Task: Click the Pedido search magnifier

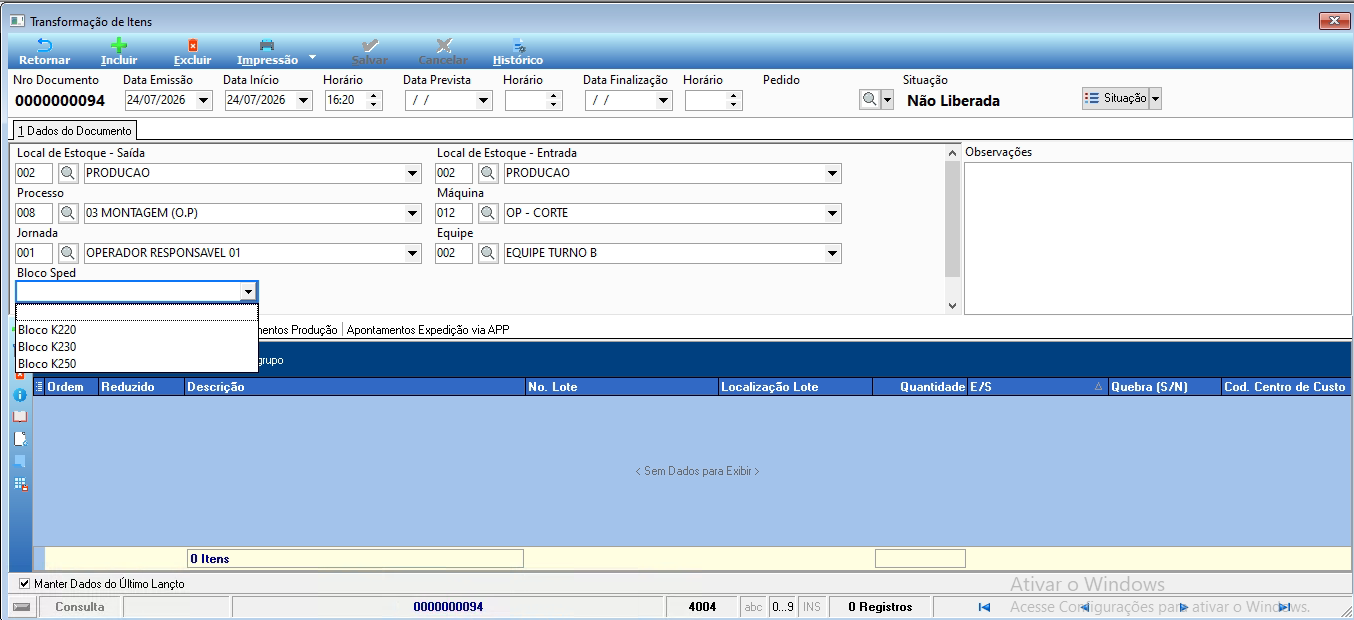Action: [x=869, y=99]
